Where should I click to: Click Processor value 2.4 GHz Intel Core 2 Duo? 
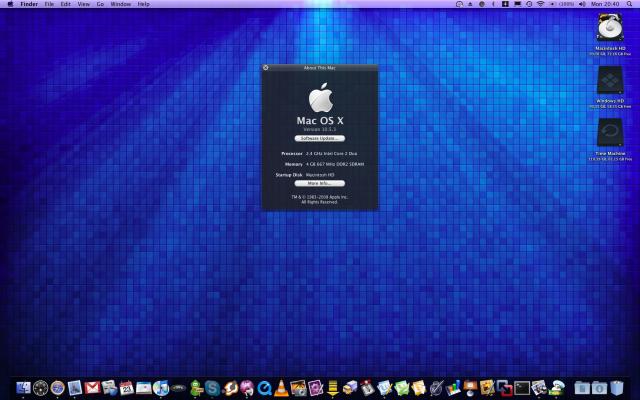click(331, 153)
